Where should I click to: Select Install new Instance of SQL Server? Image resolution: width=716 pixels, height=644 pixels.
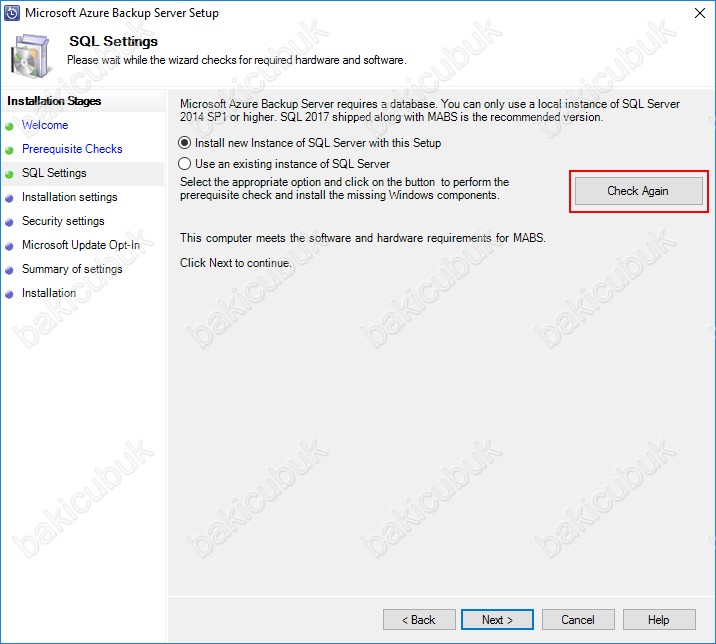(310, 143)
